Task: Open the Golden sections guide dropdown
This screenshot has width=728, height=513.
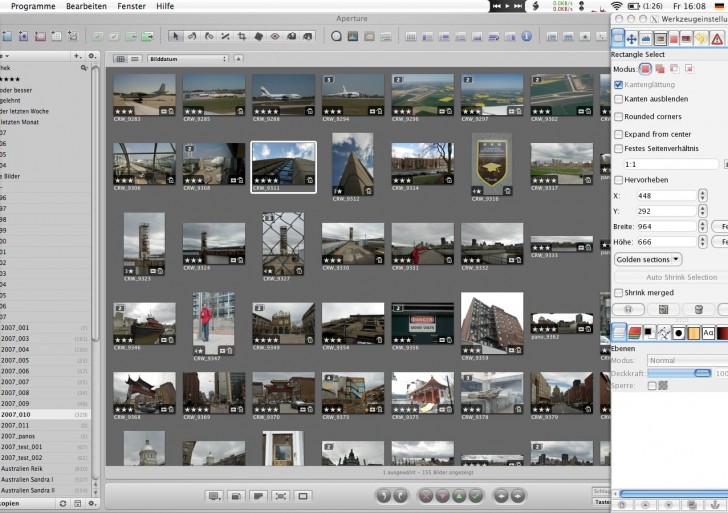Action: pyautogui.click(x=647, y=259)
